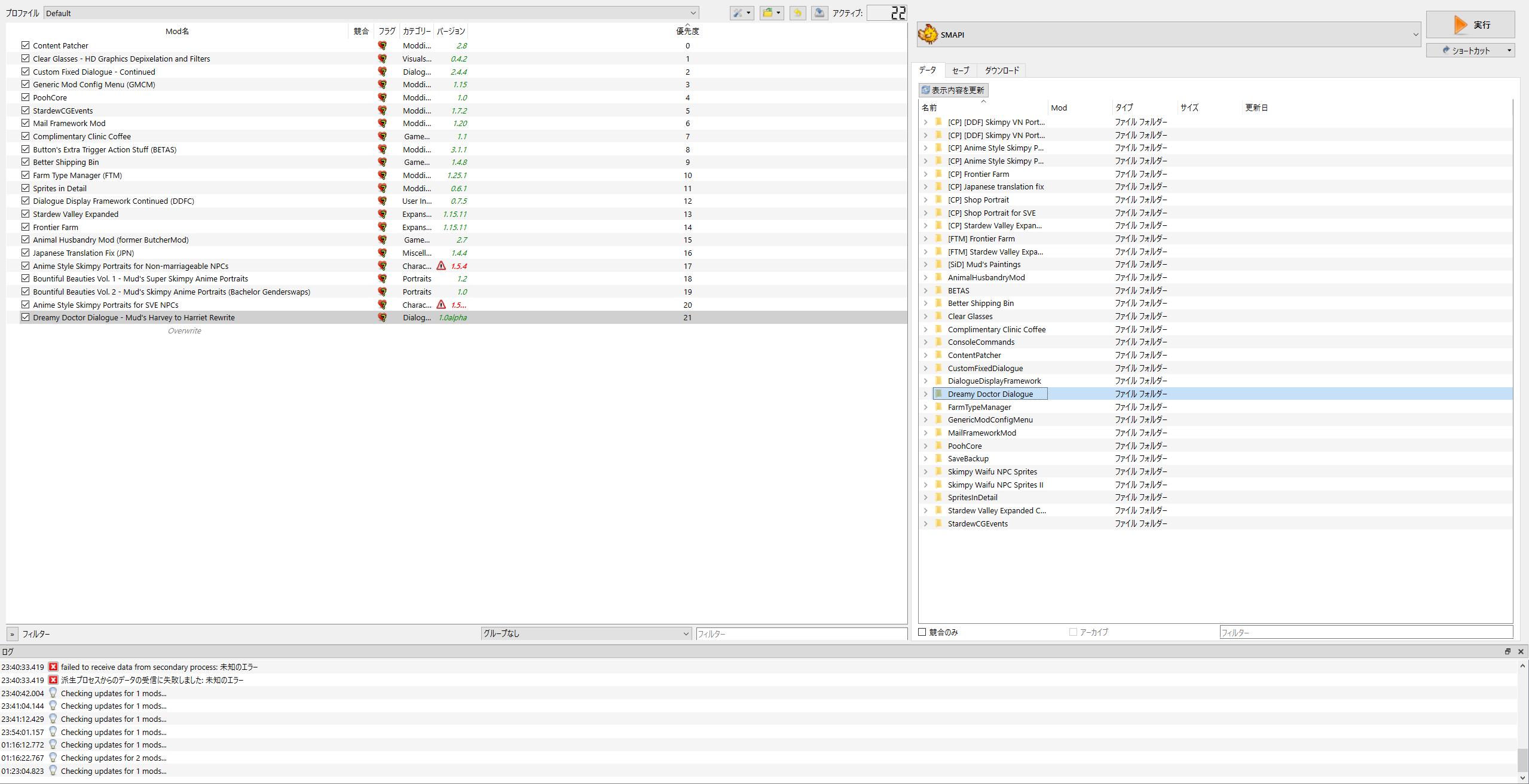1529x784 pixels.
Task: Switch to the ダウンロード tab
Action: (x=1002, y=71)
